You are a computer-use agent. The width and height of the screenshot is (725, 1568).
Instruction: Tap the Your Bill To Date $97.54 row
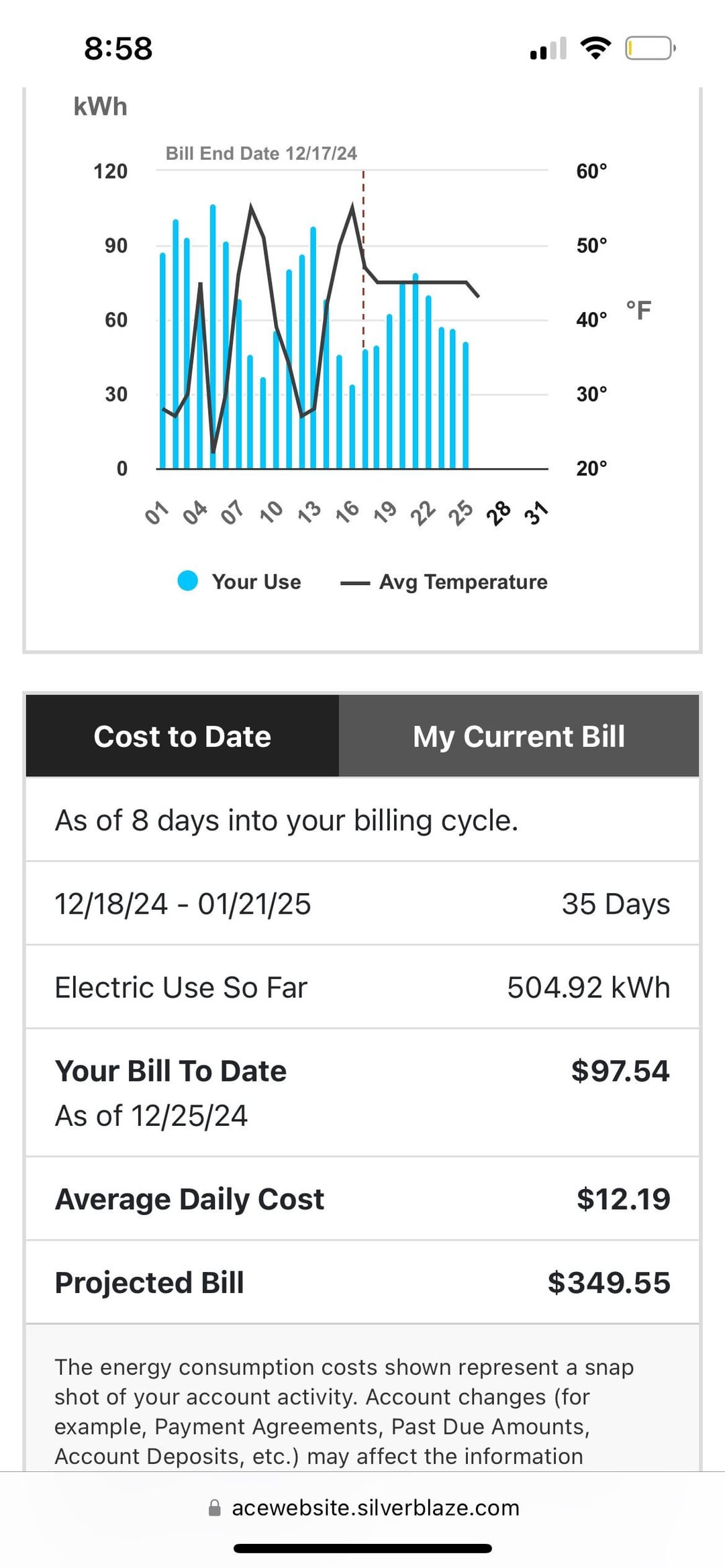[x=362, y=1092]
